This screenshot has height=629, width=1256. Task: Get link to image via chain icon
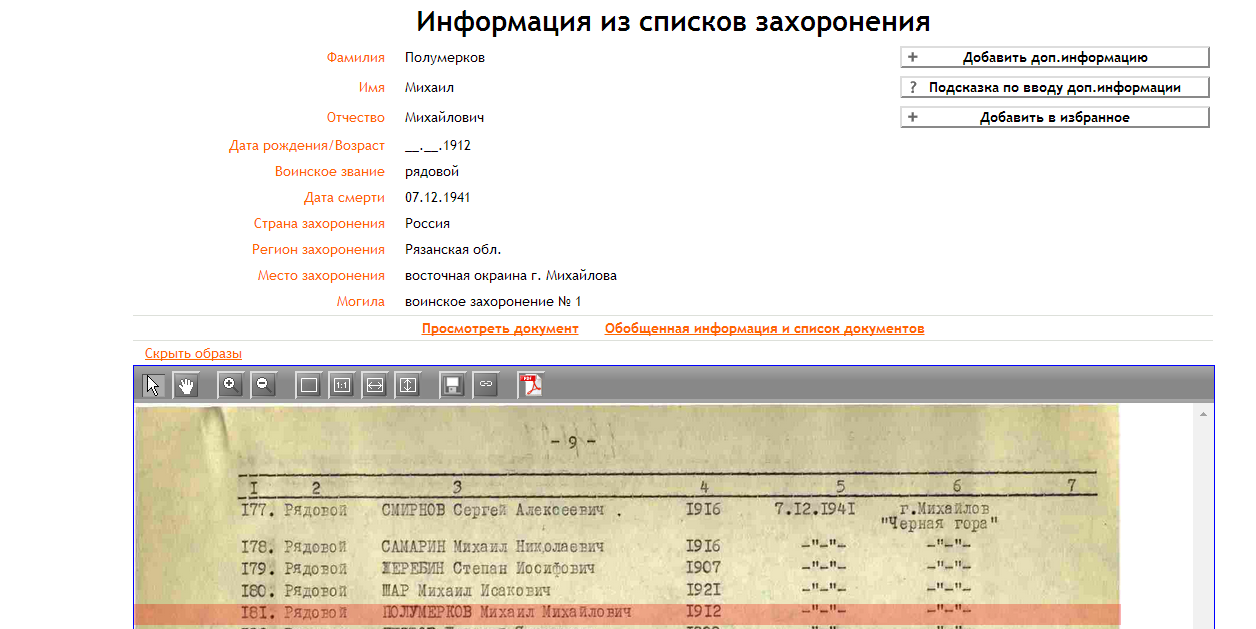(x=486, y=384)
